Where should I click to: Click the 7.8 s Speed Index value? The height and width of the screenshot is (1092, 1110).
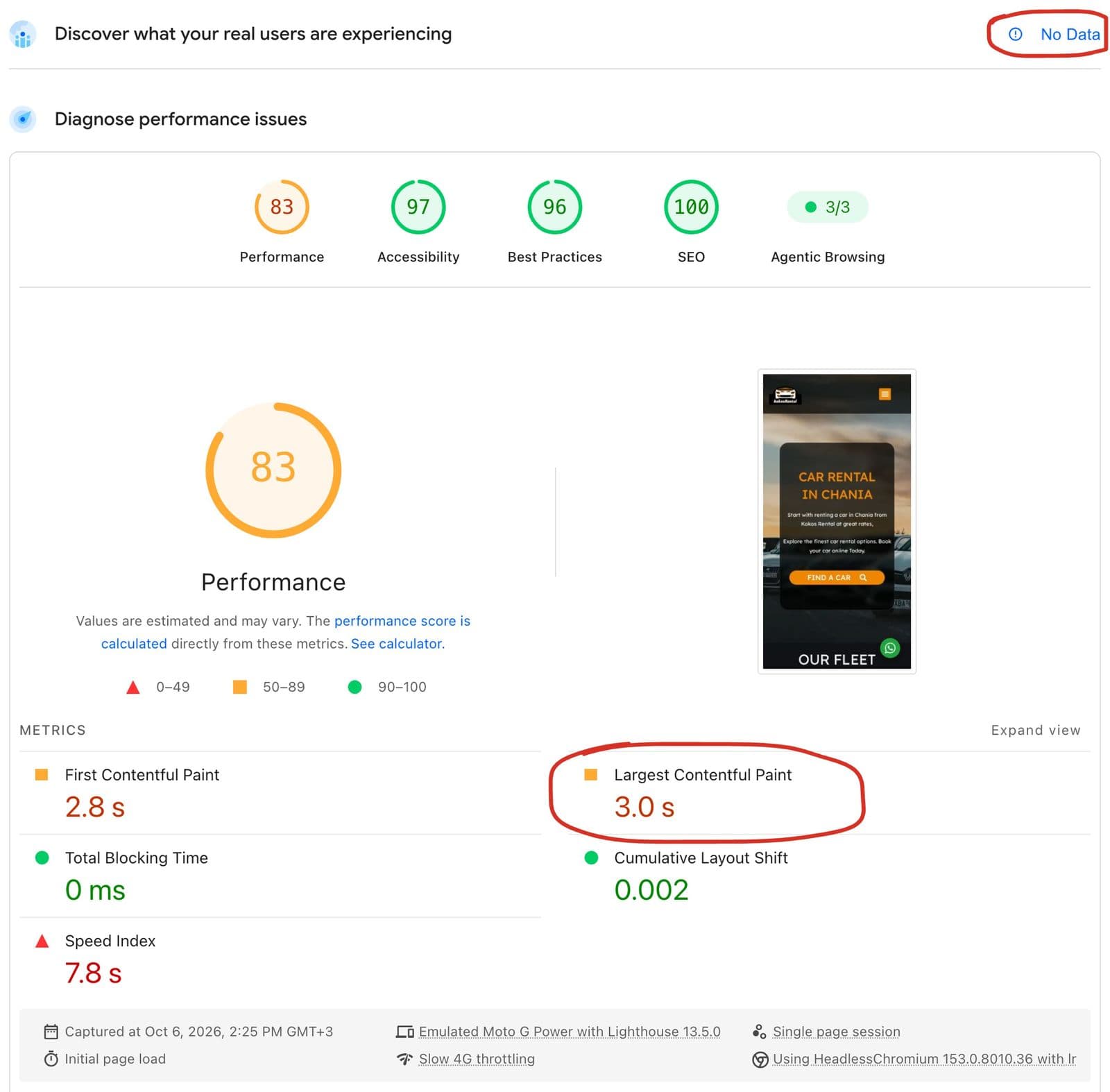point(94,973)
